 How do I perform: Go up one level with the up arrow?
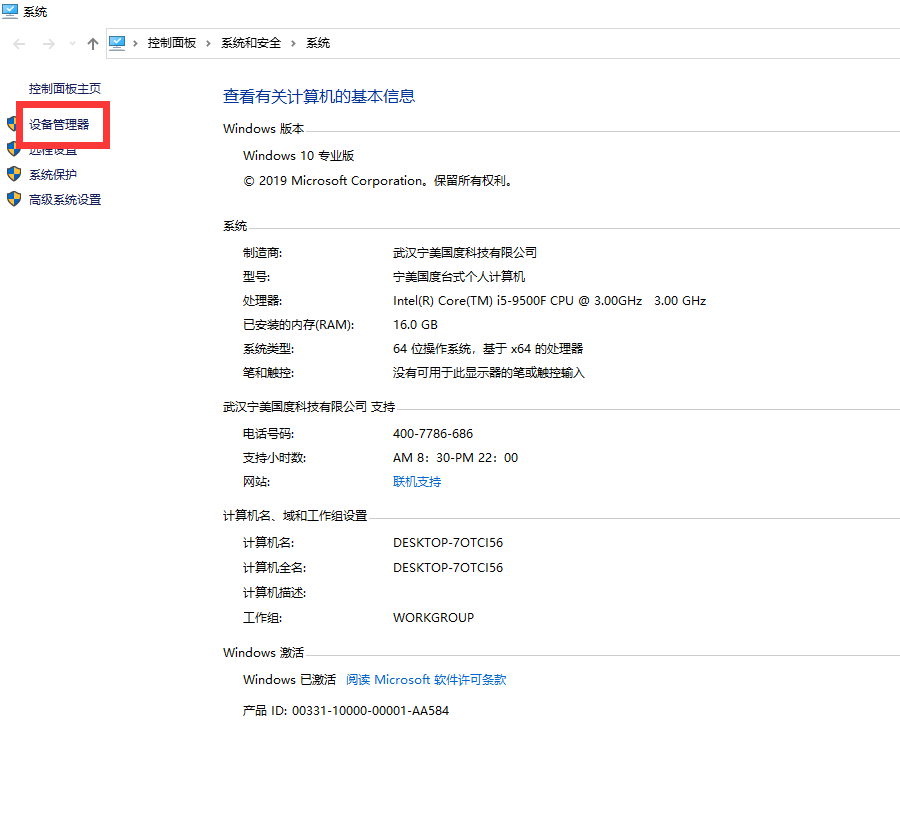(x=93, y=44)
